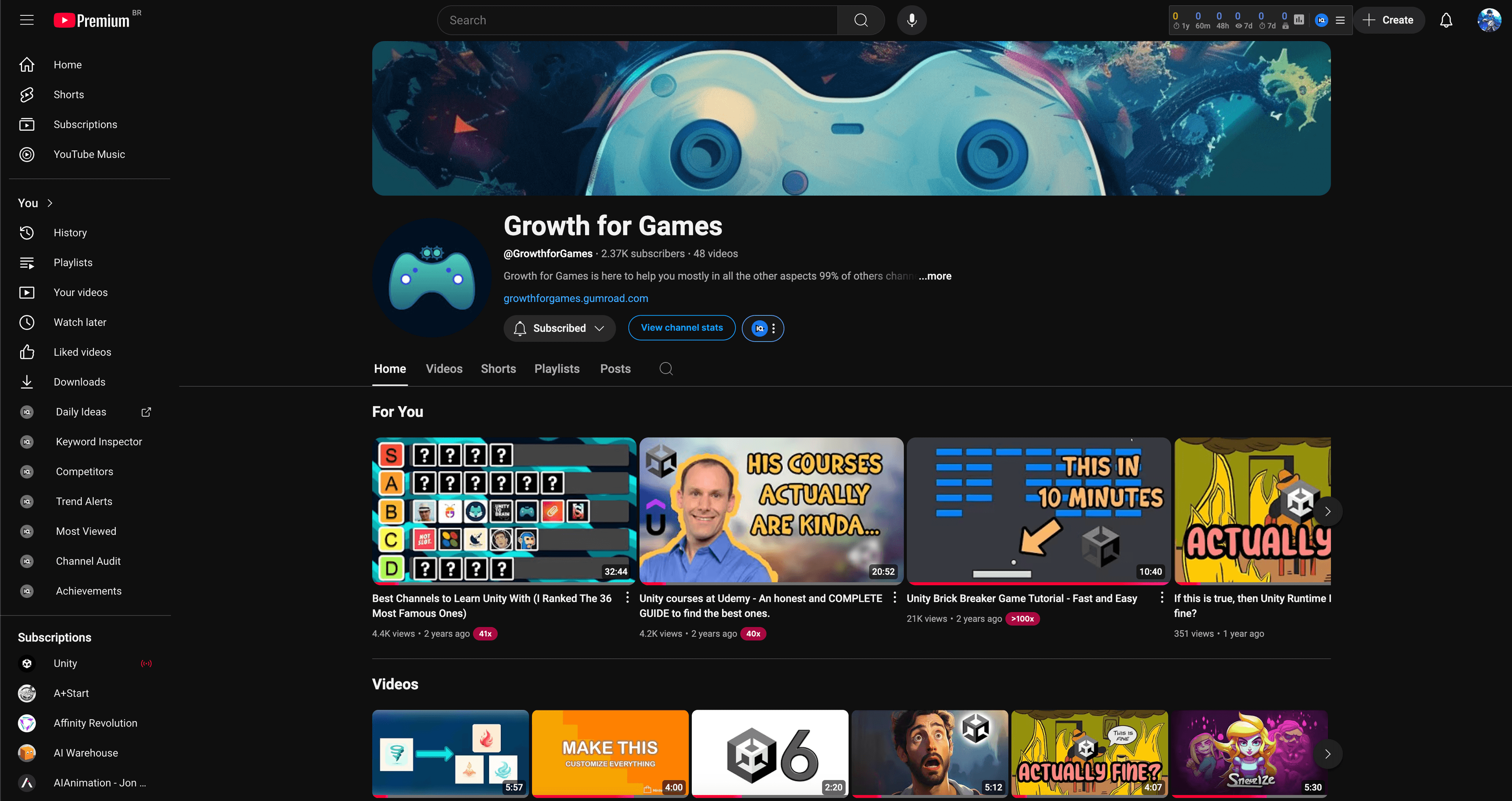Switch to the channel Playlists tab
Image resolution: width=1512 pixels, height=801 pixels.
coord(556,368)
